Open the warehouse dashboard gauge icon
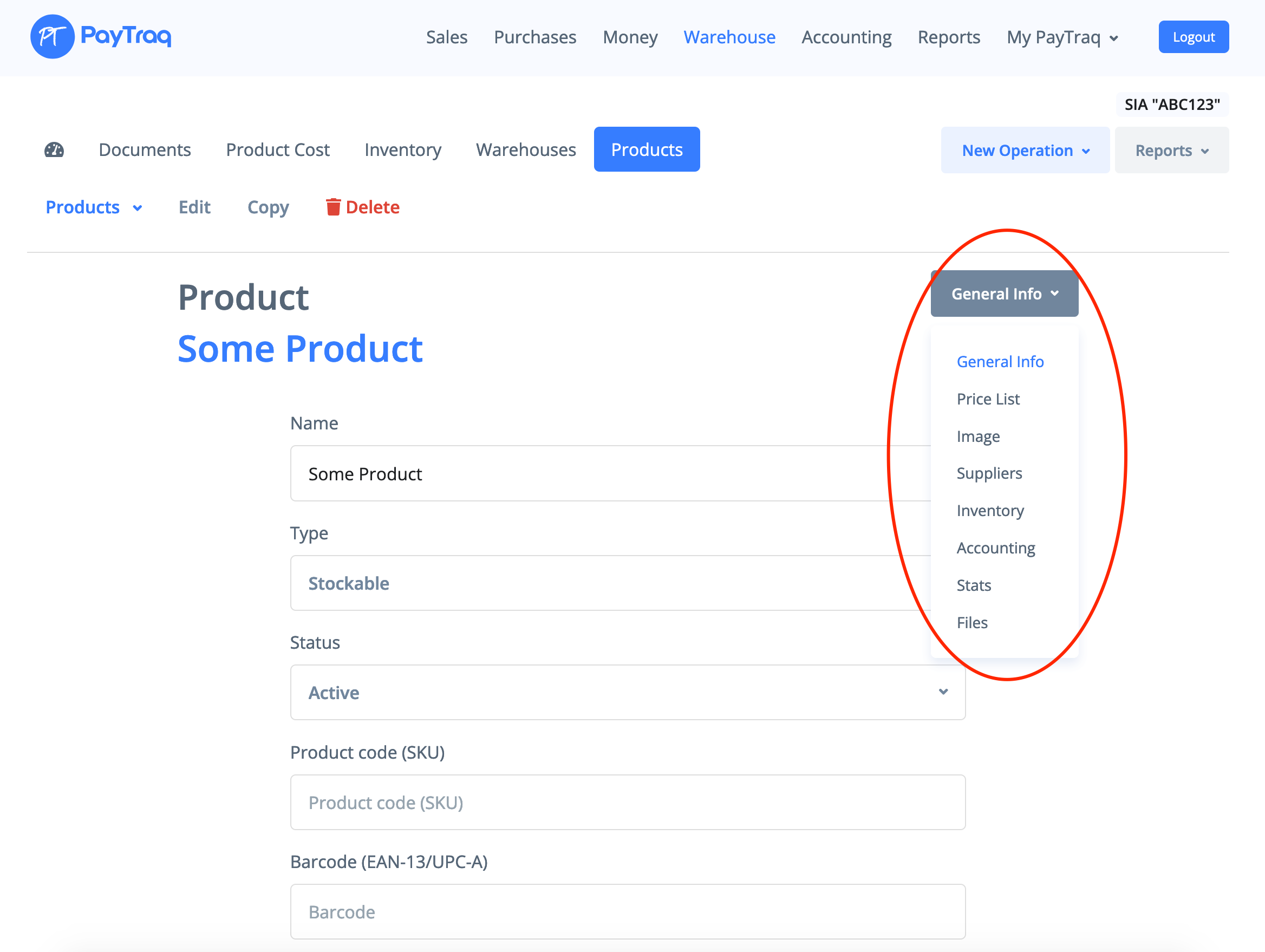 click(54, 150)
